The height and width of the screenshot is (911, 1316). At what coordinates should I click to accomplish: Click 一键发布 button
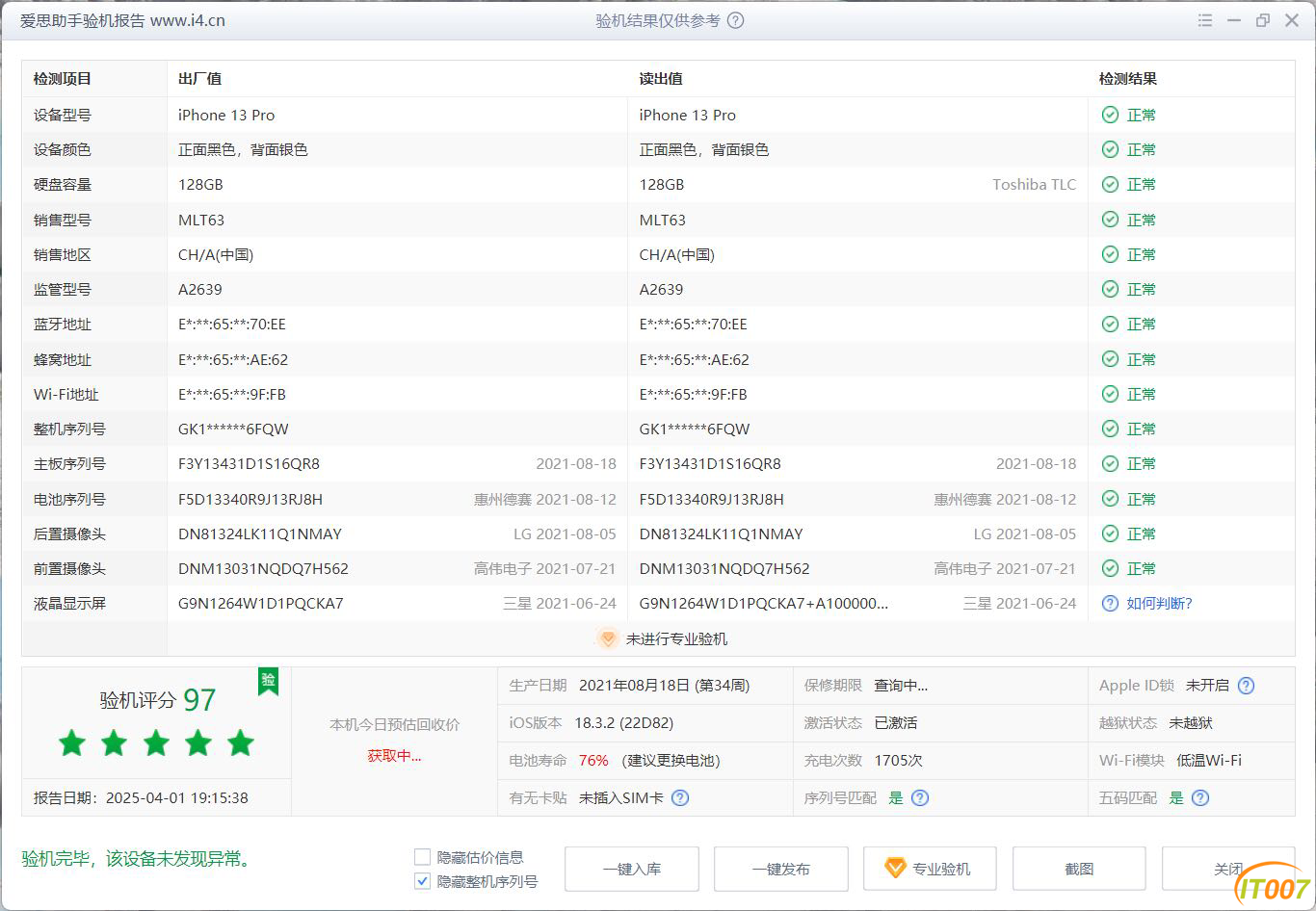pyautogui.click(x=781, y=869)
